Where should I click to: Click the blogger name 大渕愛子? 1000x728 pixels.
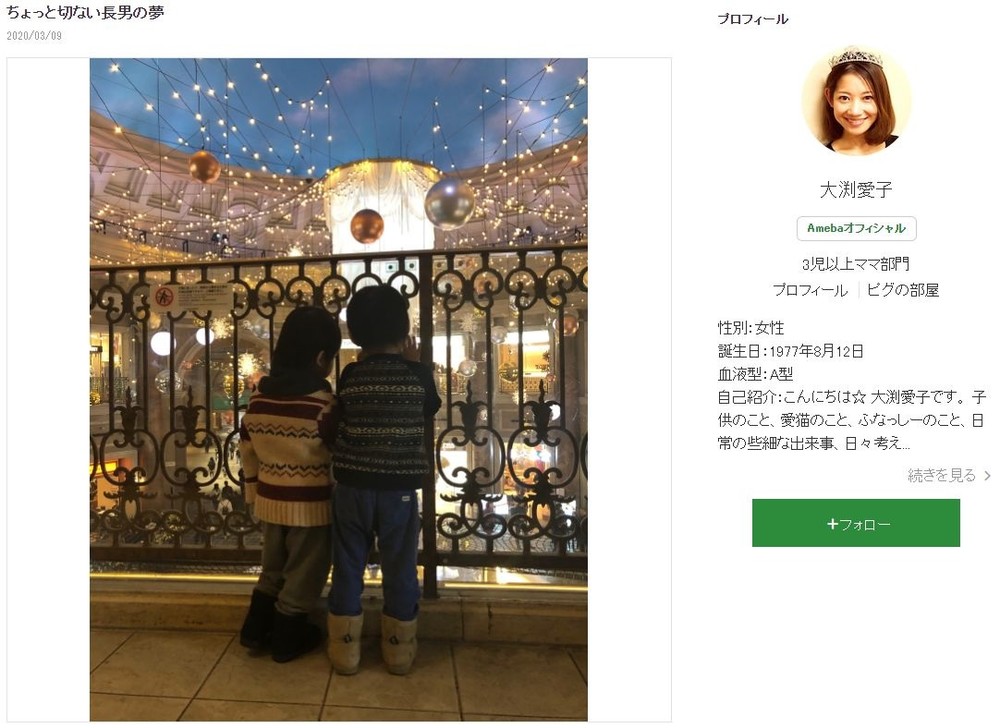point(855,189)
